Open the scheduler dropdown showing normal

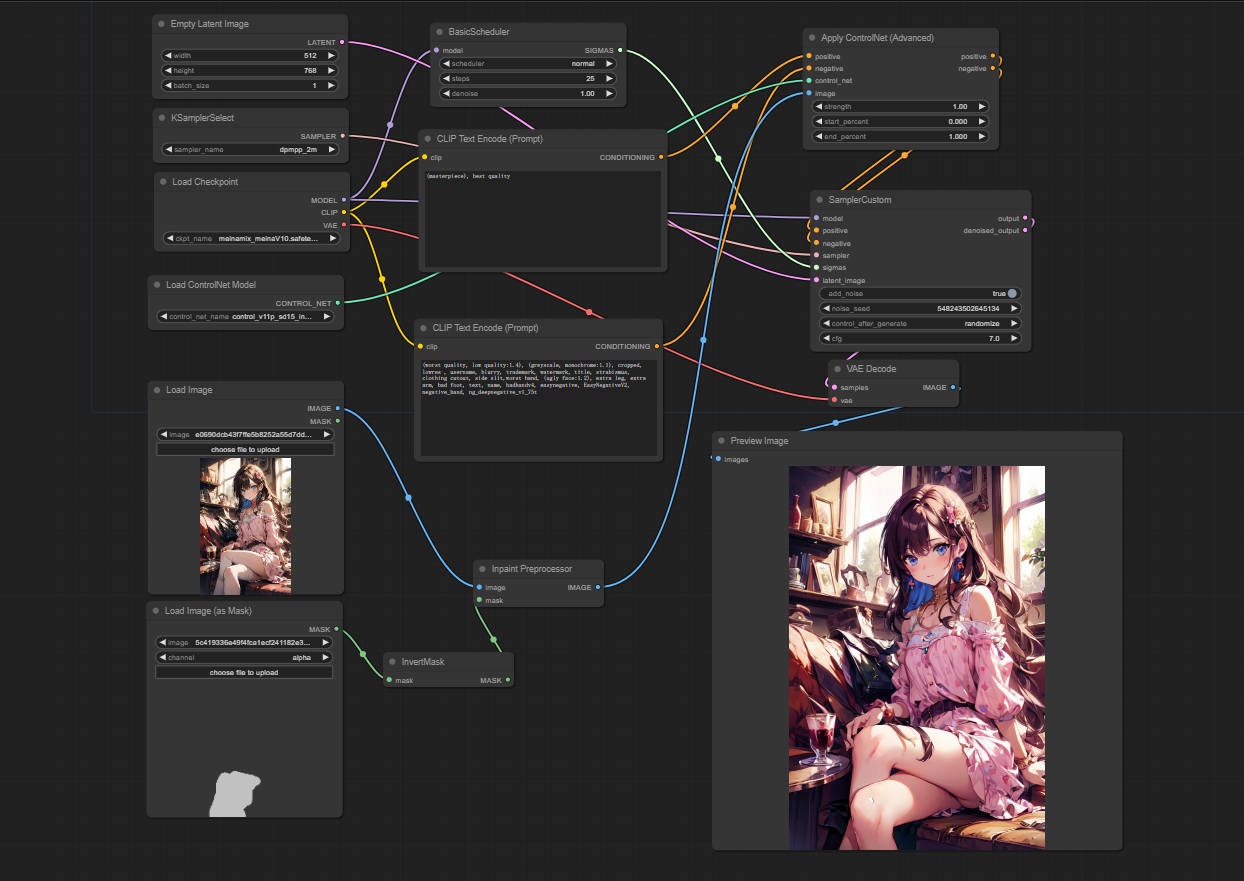point(528,63)
